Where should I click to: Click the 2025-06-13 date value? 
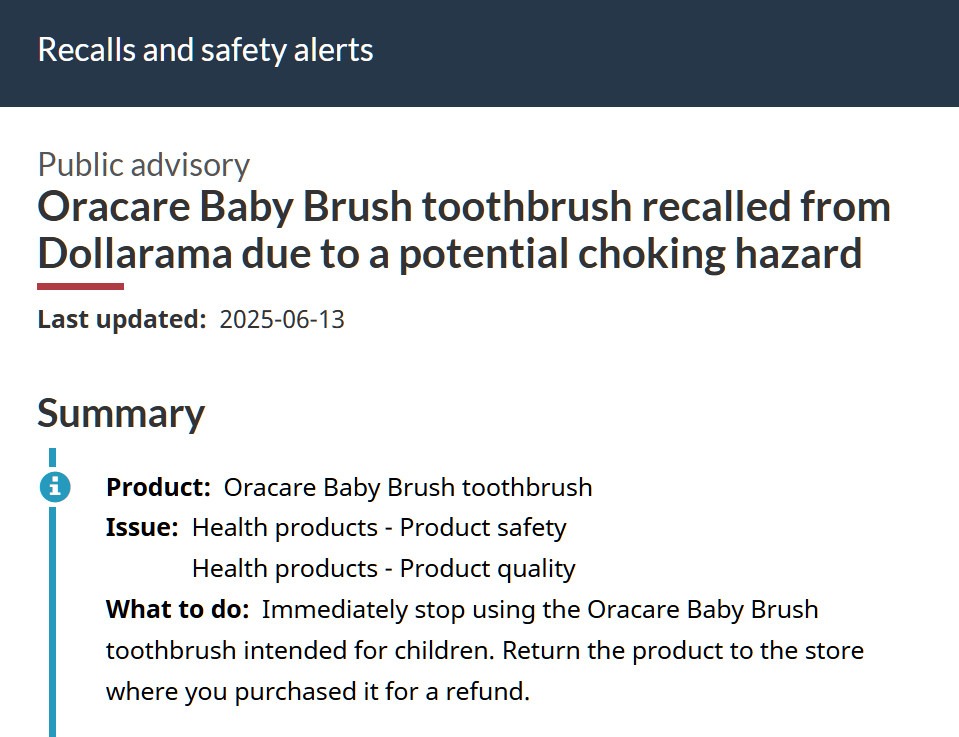pyautogui.click(x=282, y=319)
